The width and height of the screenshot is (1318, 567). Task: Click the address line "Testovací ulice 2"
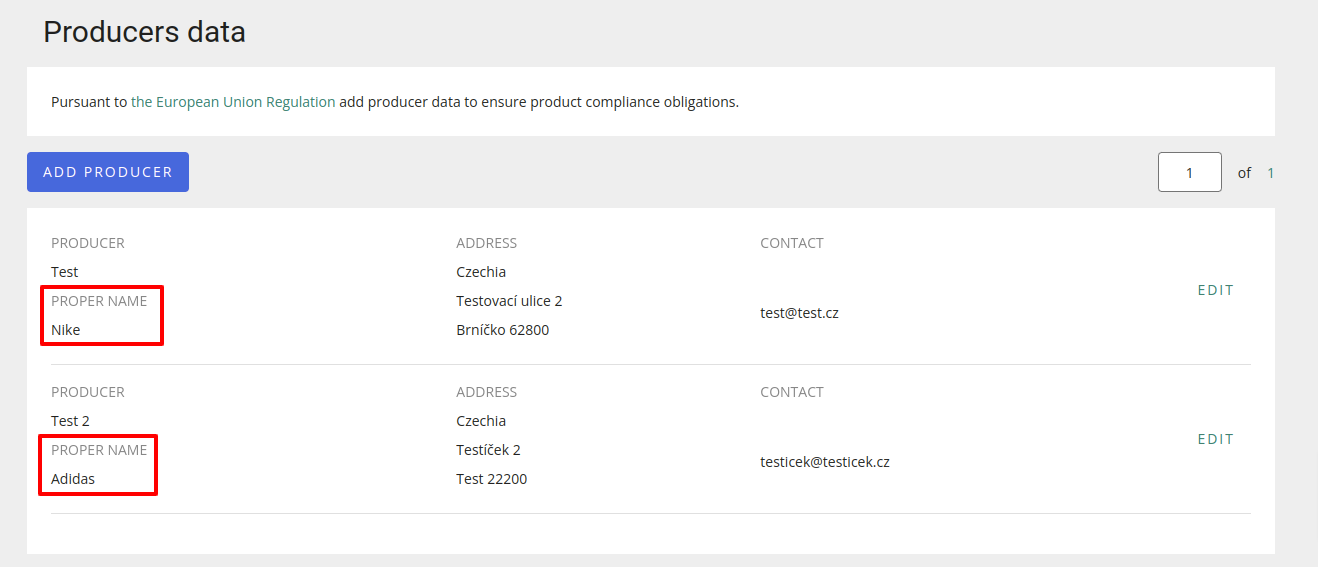tap(509, 301)
